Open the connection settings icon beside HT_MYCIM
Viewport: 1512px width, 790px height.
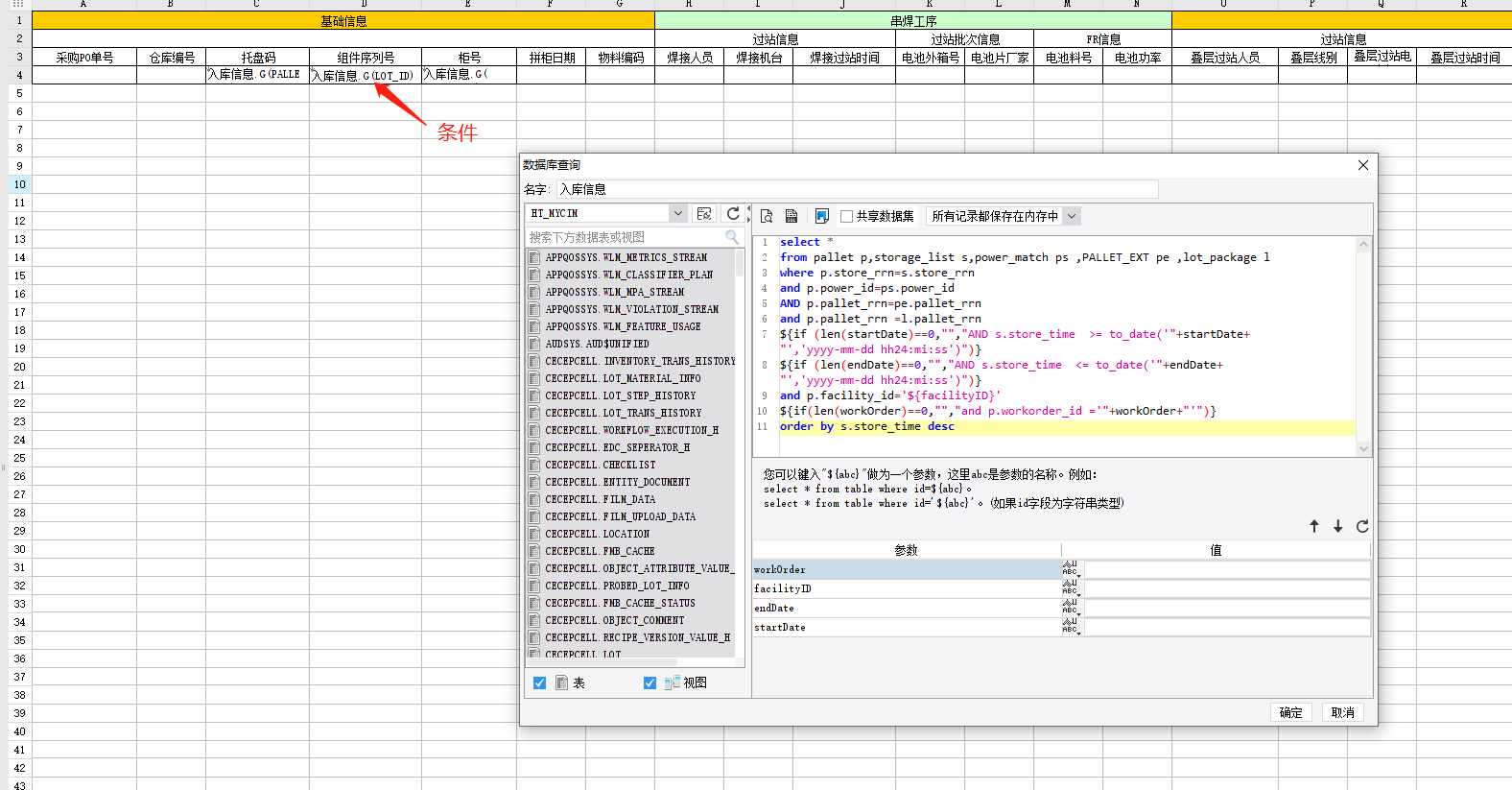tap(704, 213)
